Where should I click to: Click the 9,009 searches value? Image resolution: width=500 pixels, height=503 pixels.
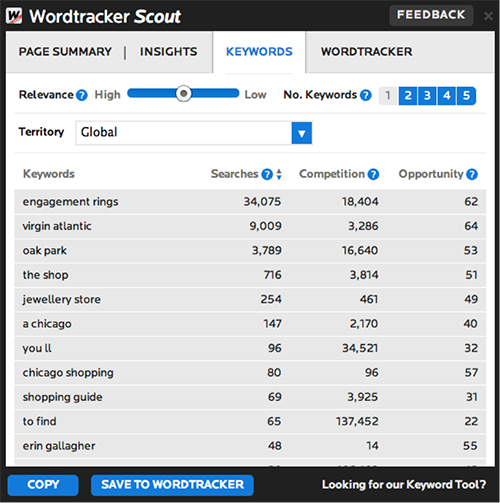coord(266,226)
